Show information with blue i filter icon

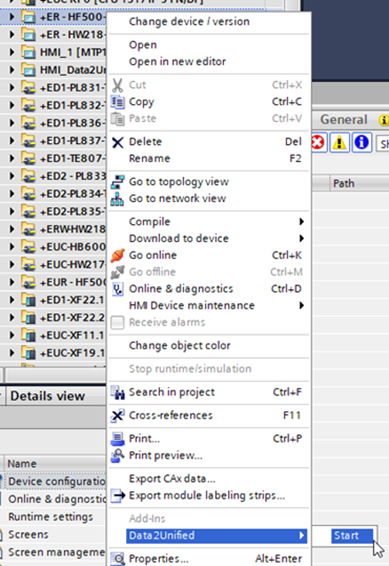tap(362, 143)
